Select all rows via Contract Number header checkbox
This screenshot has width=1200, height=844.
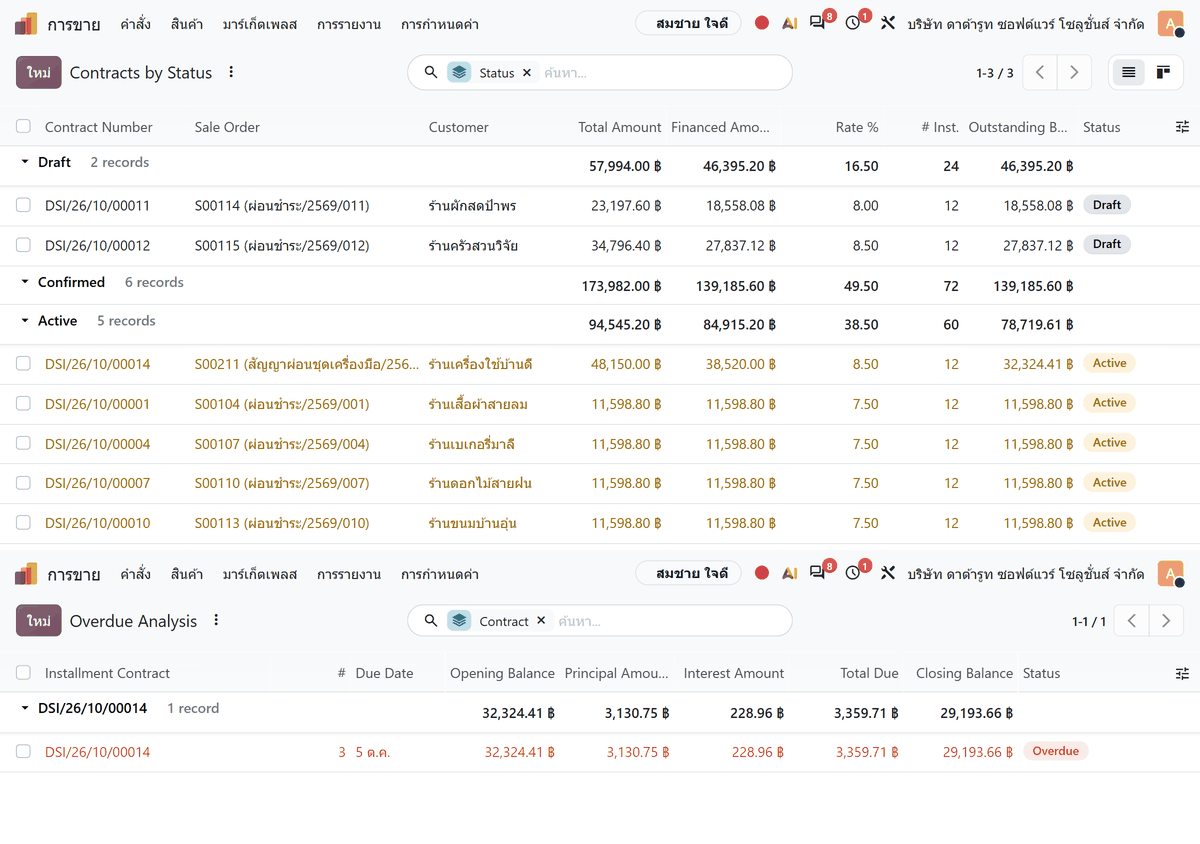tap(24, 127)
